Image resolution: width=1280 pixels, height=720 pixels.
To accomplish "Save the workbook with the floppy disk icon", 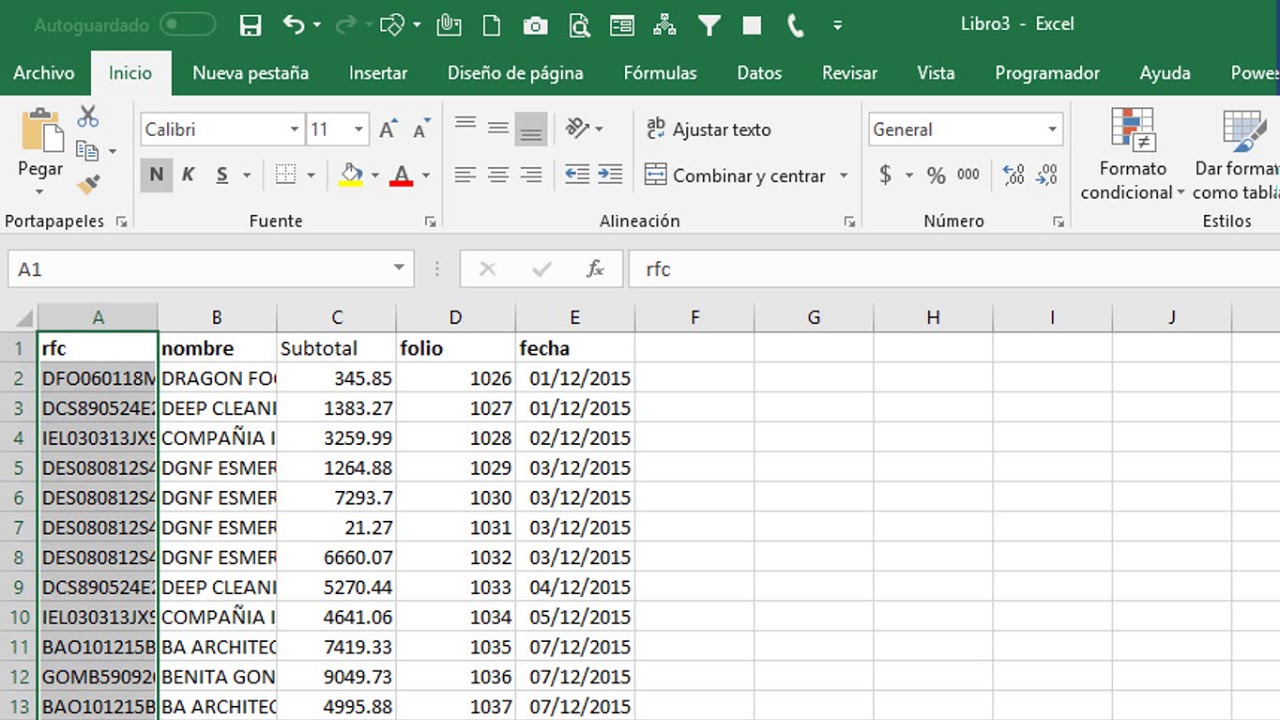I will point(251,25).
